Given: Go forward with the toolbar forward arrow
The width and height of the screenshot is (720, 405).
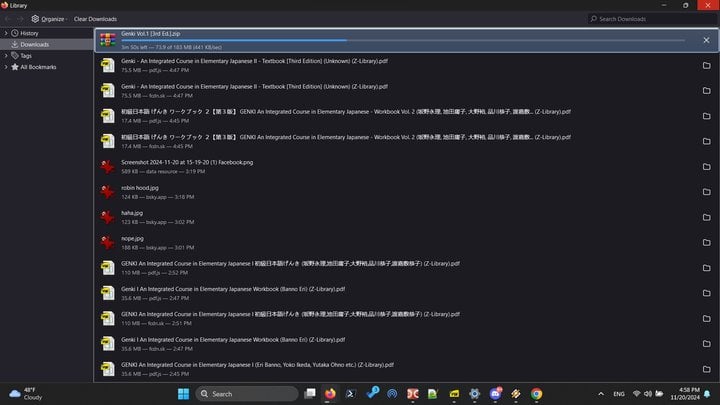Looking at the screenshot, I should coord(20,19).
